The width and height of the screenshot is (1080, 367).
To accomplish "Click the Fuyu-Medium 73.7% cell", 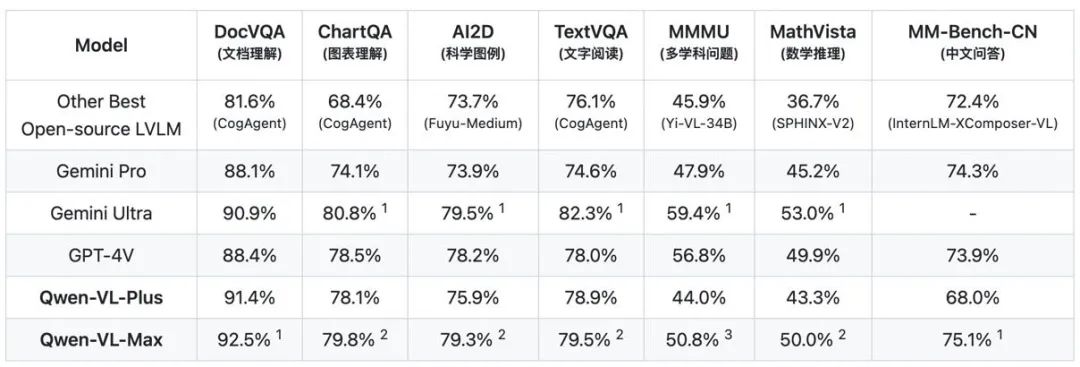I will point(472,114).
